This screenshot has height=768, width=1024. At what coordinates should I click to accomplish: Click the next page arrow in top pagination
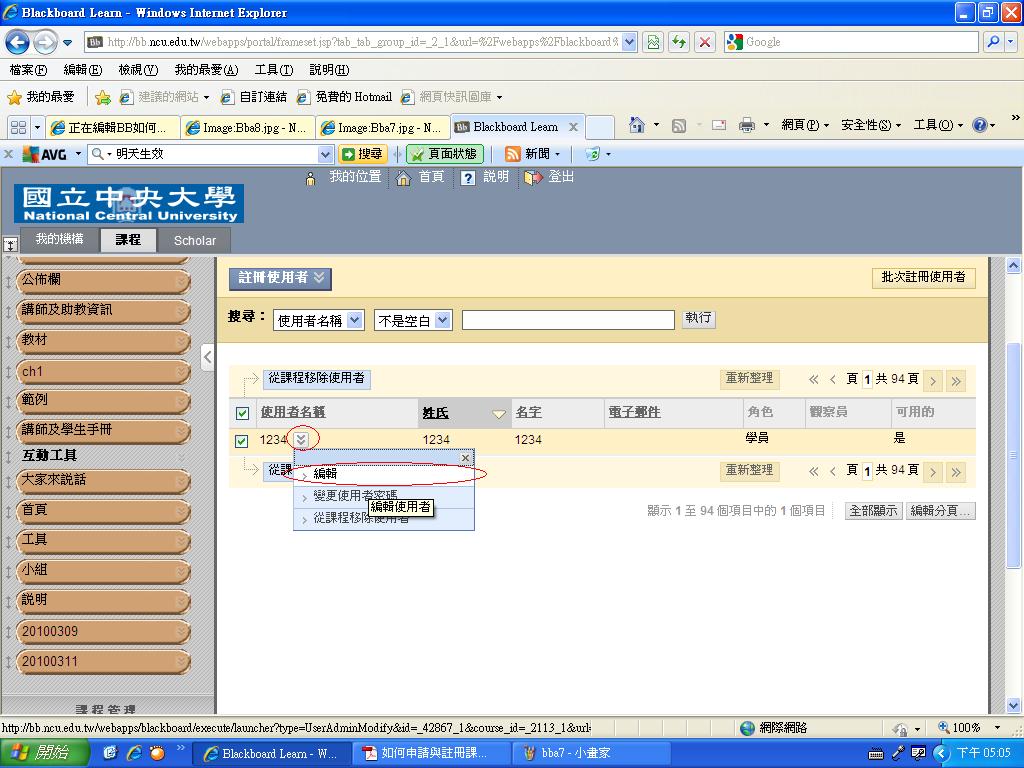point(932,380)
